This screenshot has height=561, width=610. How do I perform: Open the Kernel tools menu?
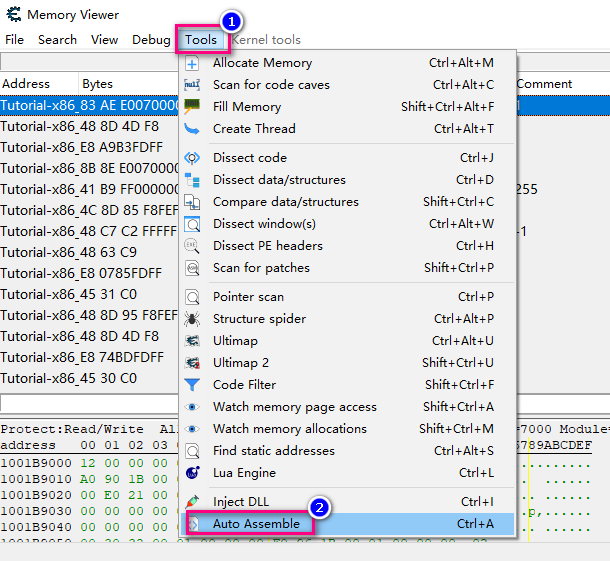tap(266, 40)
